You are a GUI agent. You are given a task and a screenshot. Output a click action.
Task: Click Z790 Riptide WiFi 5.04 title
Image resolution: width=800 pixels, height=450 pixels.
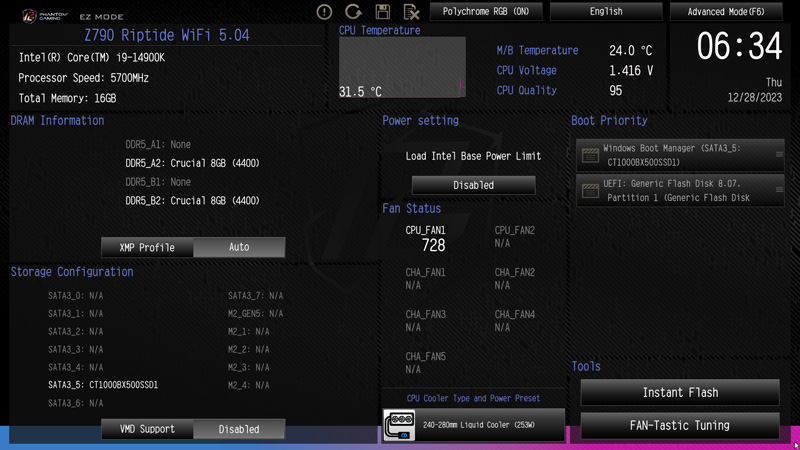pos(167,35)
